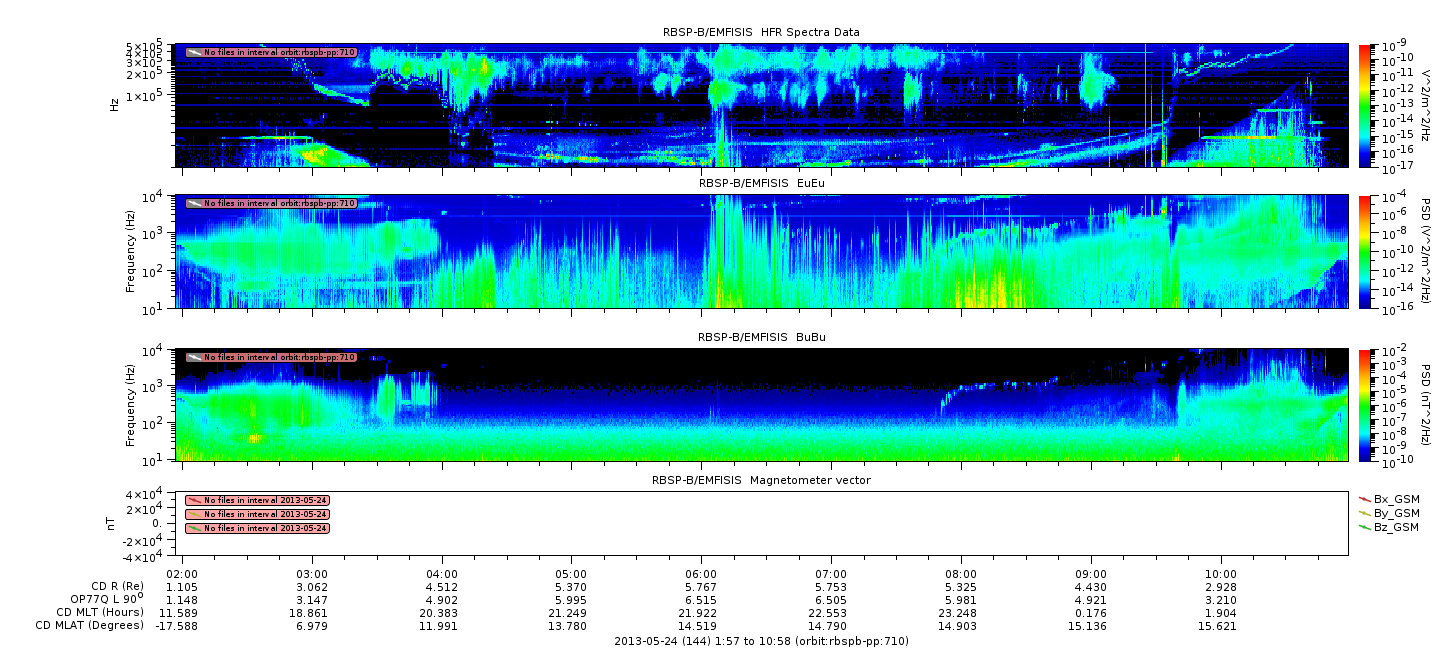The height and width of the screenshot is (658, 1447).
Task: Click the green-line icon in the magnetometer warning badge
Action: [x=194, y=528]
